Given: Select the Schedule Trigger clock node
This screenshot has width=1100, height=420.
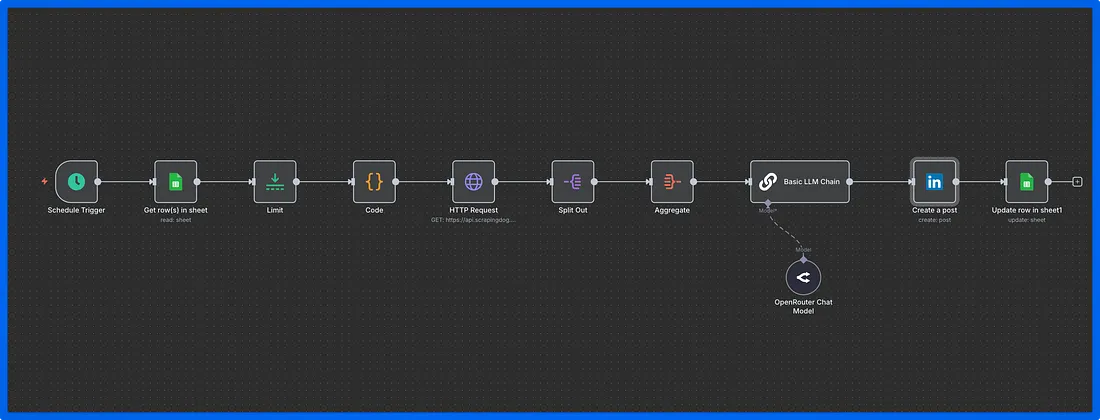Looking at the screenshot, I should point(76,182).
